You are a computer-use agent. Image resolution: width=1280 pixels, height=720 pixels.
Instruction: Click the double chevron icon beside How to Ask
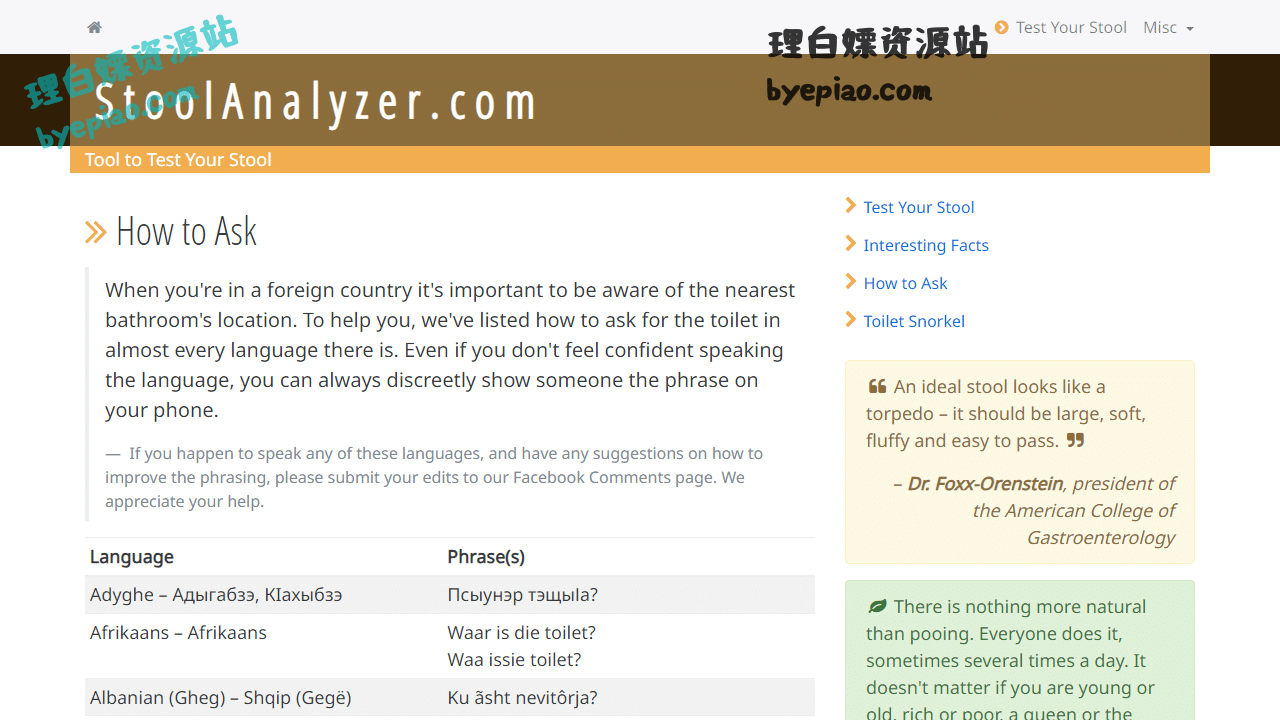click(96, 232)
